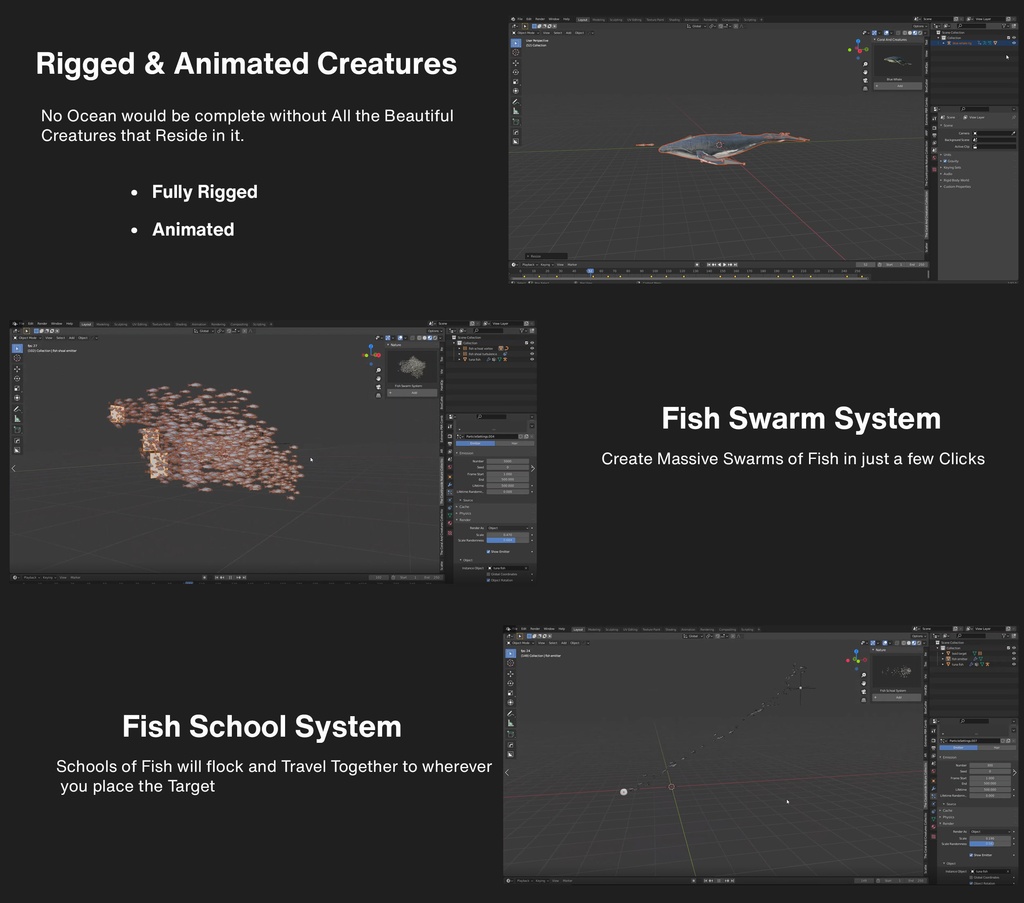1024x903 pixels.
Task: Click the camera view icon in the viewport
Action: pos(865,80)
